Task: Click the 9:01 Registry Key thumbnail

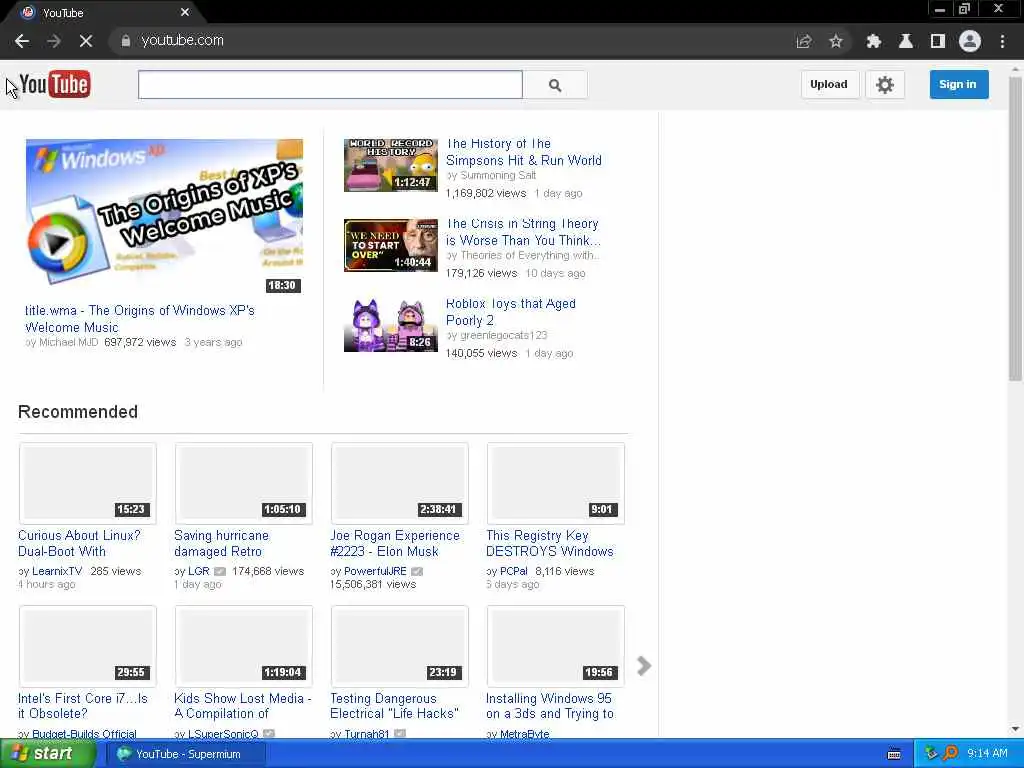Action: pos(556,483)
